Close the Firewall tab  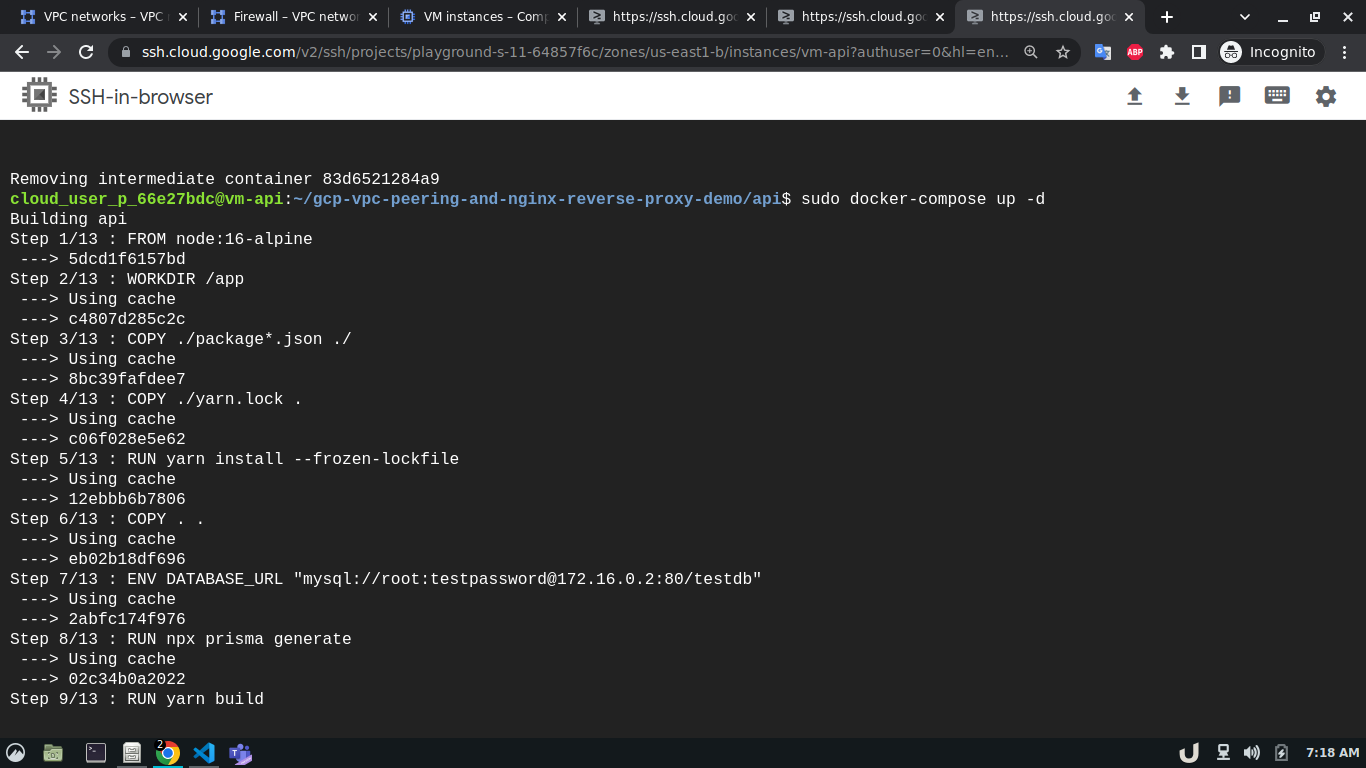pos(372,17)
